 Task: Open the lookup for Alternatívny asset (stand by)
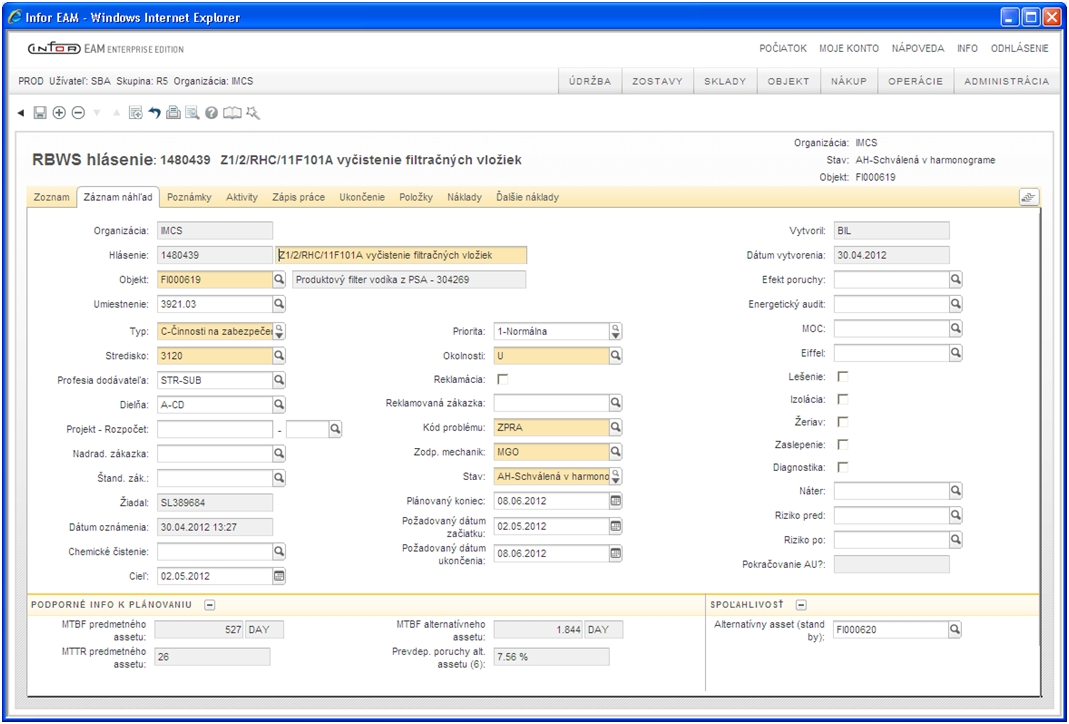coord(955,630)
